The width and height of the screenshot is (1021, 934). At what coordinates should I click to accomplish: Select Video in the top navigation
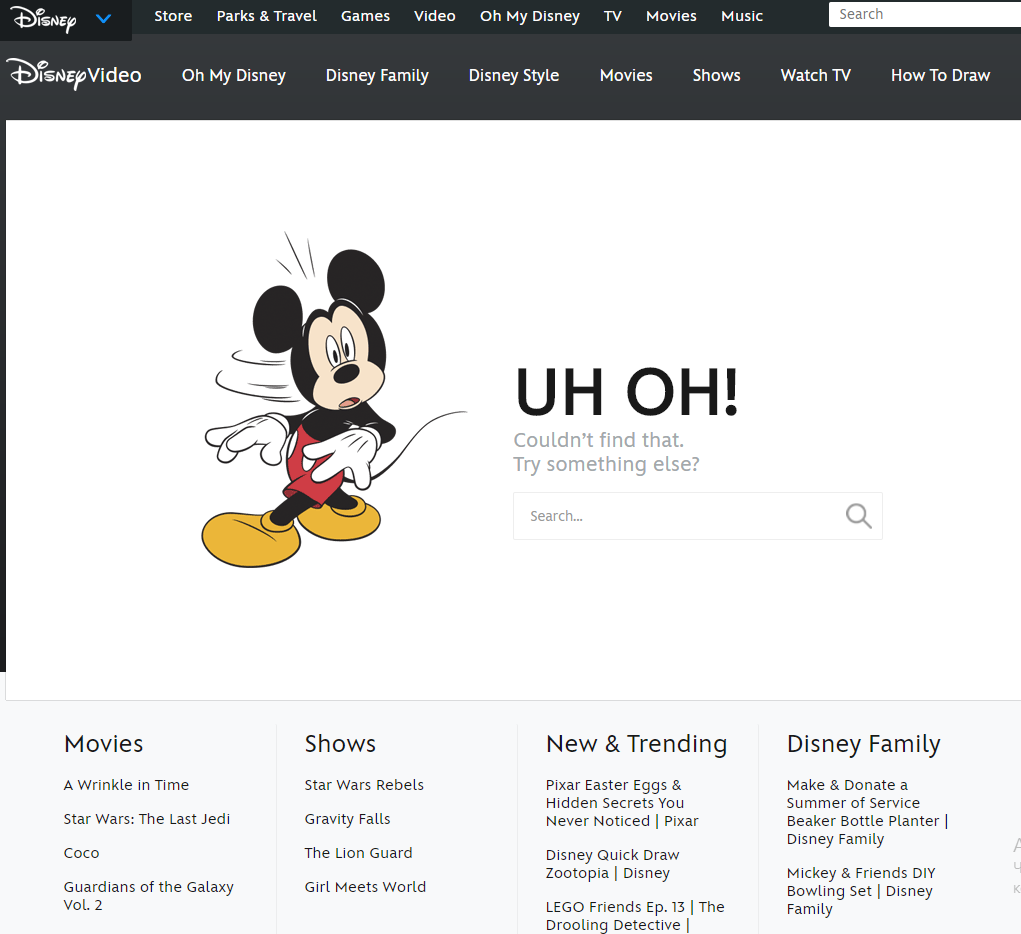click(x=435, y=16)
